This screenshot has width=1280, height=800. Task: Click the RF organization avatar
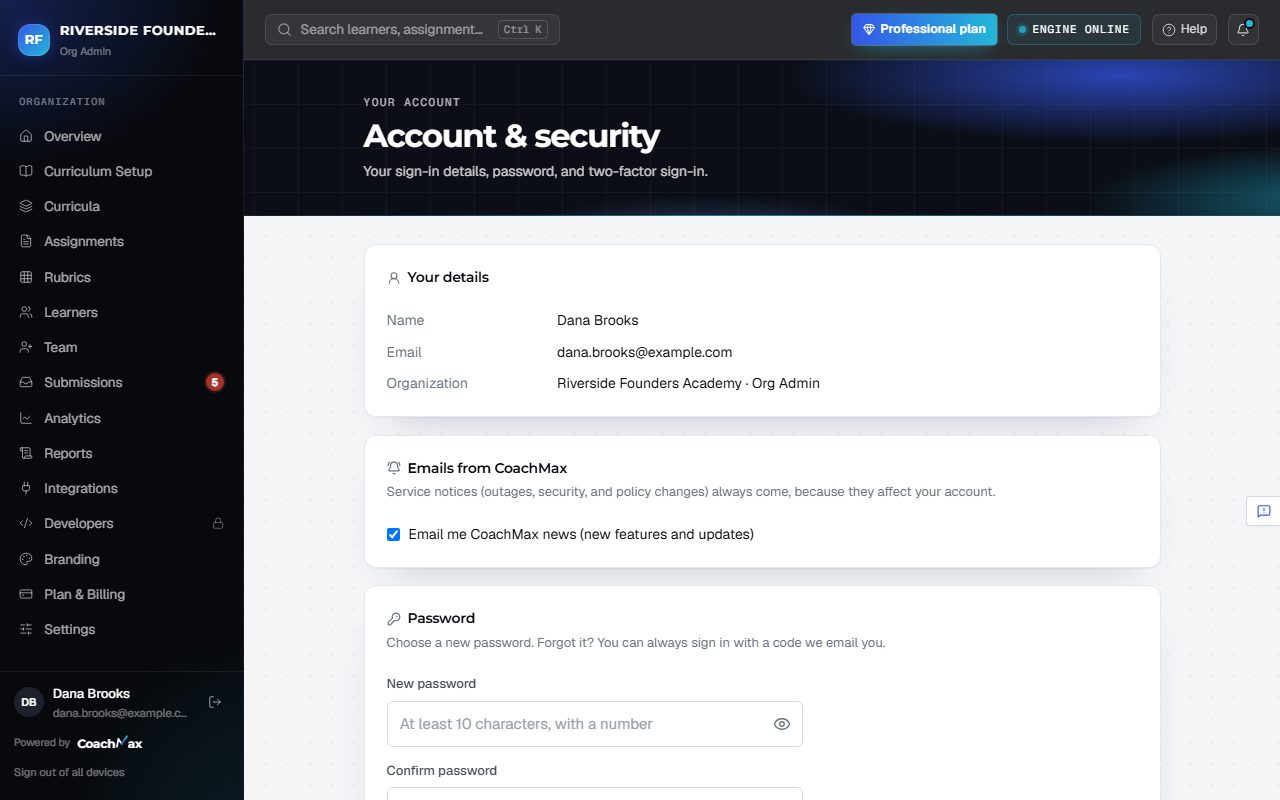[x=34, y=39]
